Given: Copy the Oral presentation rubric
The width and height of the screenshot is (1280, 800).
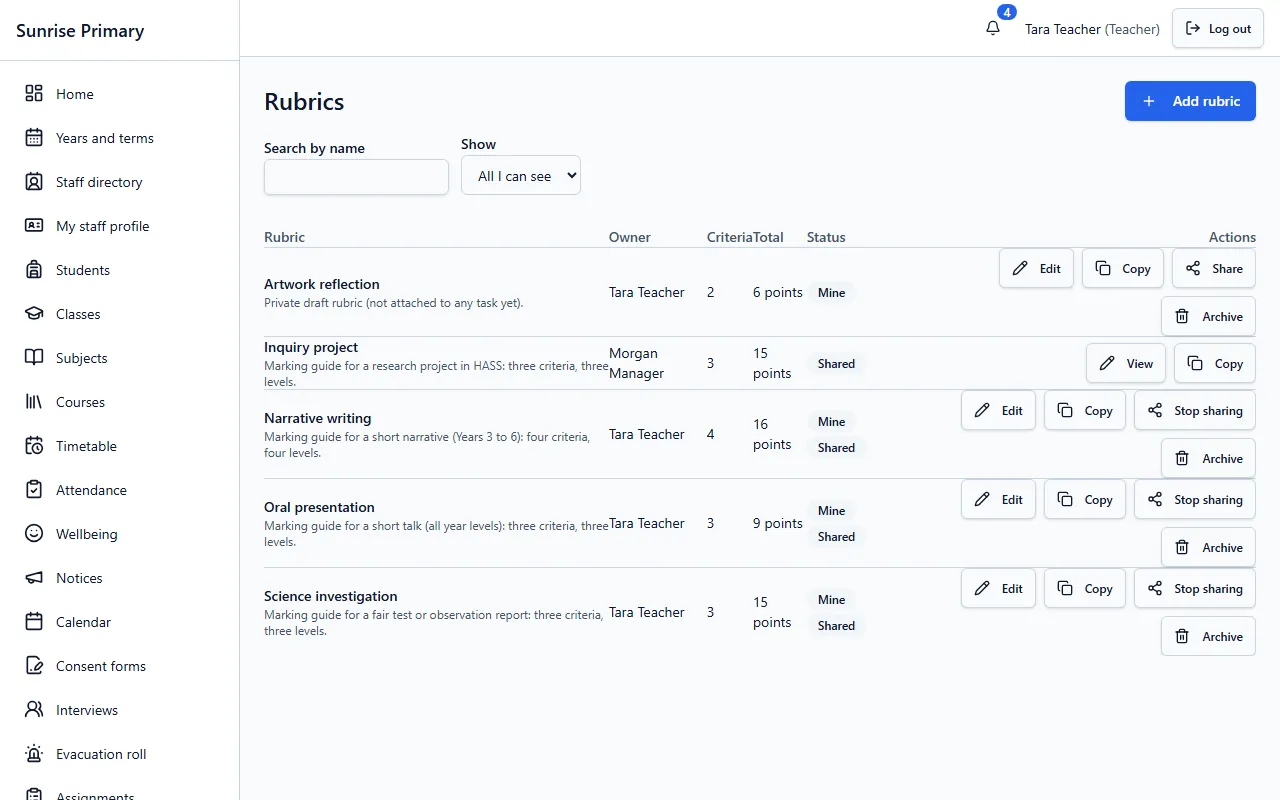Looking at the screenshot, I should pos(1085,499).
